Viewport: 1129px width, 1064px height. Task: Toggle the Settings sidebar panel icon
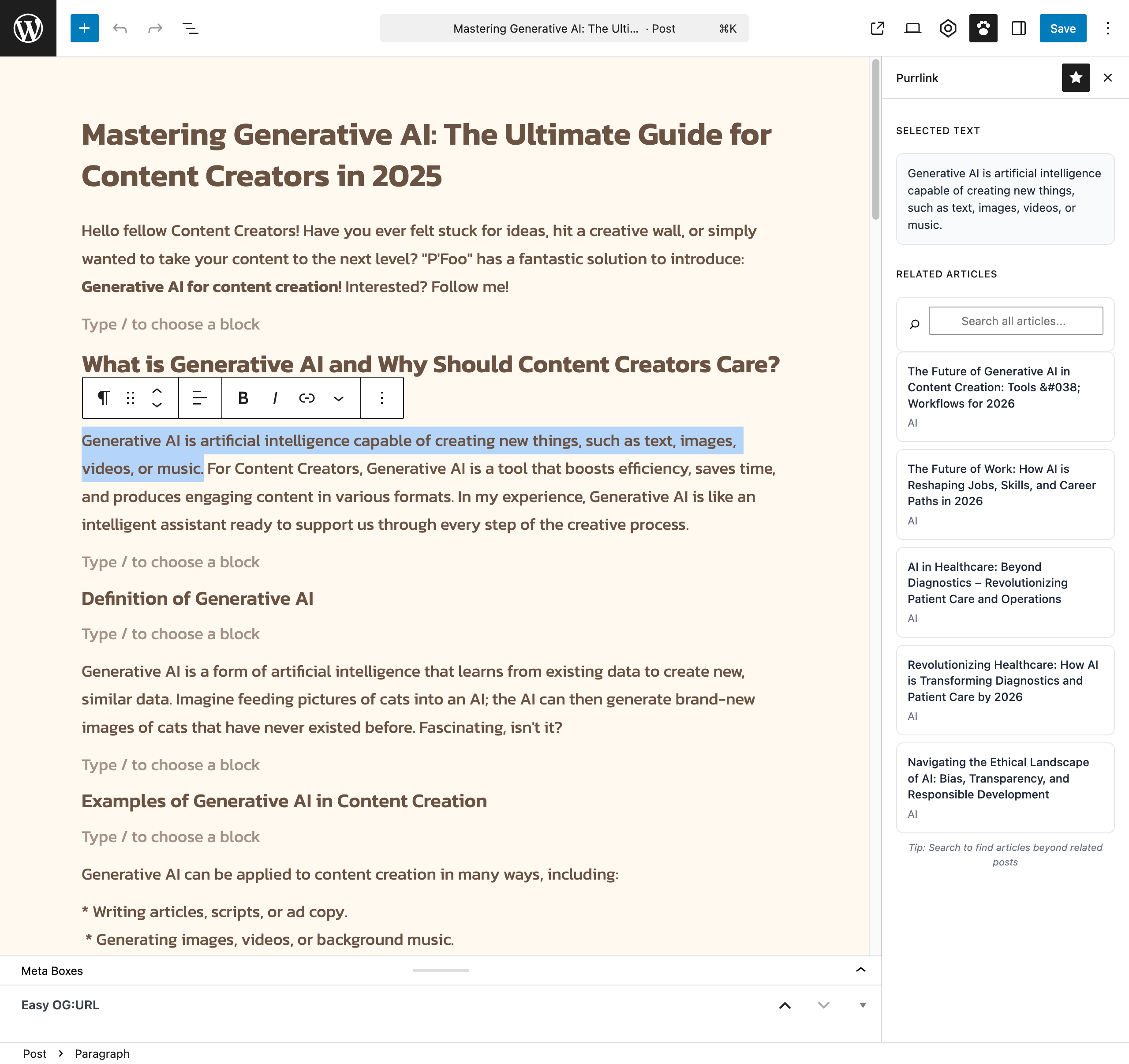coord(1018,28)
